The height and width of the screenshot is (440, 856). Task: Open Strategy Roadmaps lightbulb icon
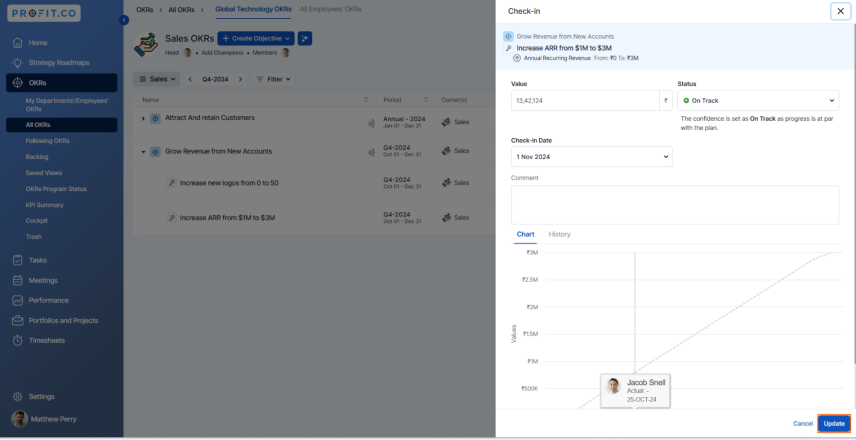click(18, 63)
